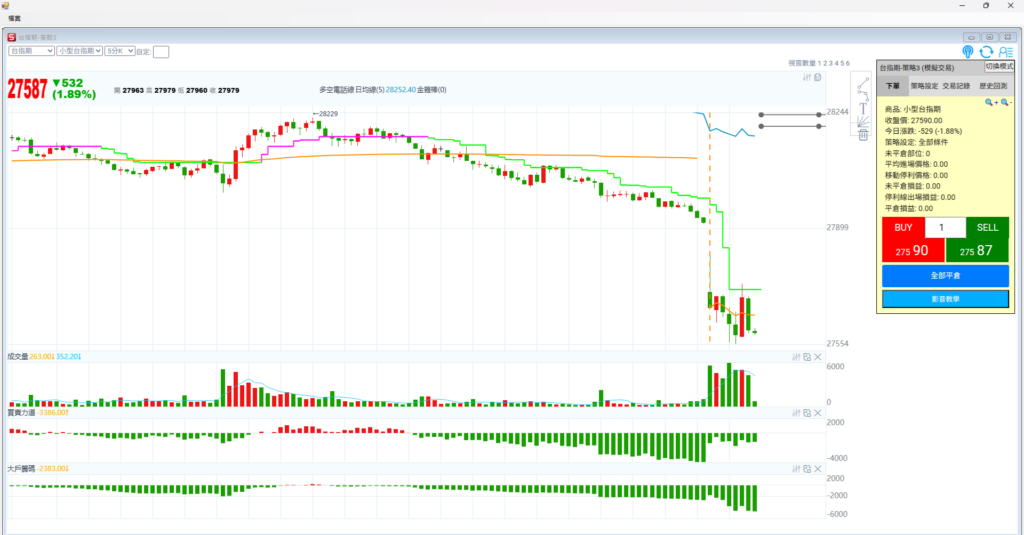Click the refresh sync arrows icon
The width and height of the screenshot is (1024, 535).
tap(986, 51)
